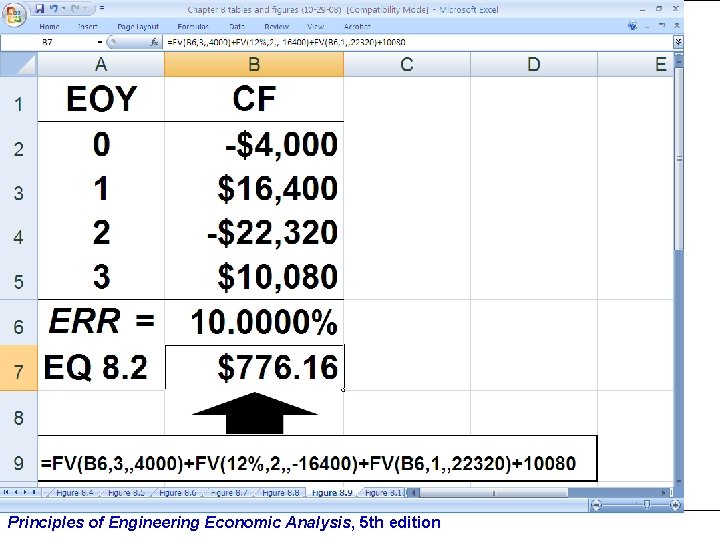The width and height of the screenshot is (720, 540).
Task: Select row 1 header
Action: pyautogui.click(x=18, y=99)
